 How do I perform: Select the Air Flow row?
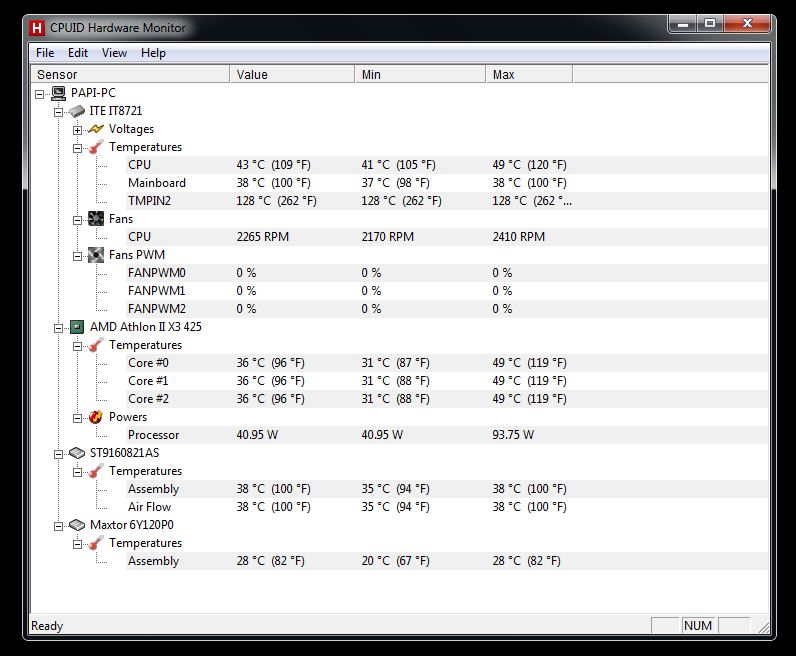pyautogui.click(x=447, y=507)
